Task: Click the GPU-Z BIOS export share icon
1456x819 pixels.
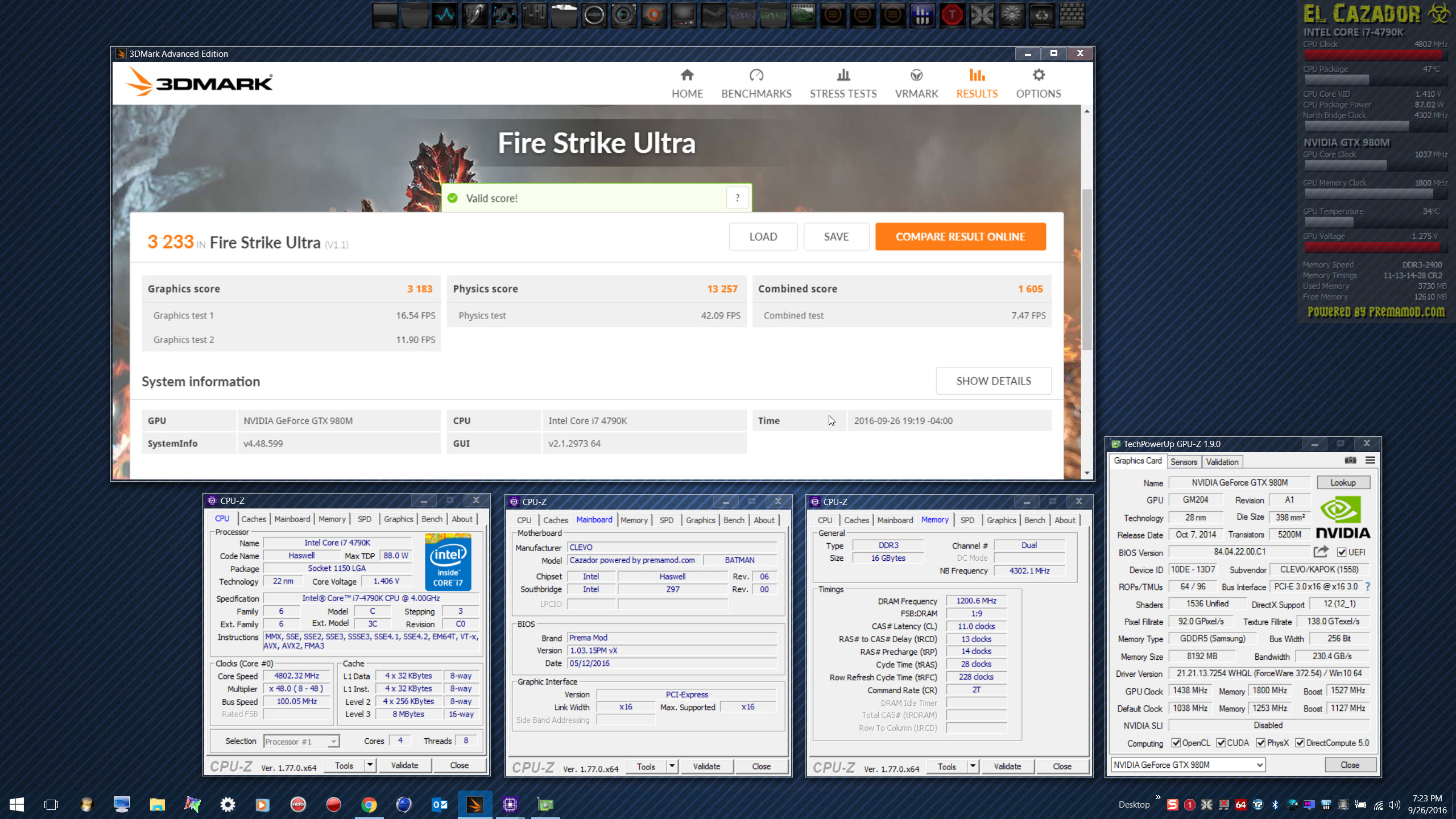Action: [x=1321, y=552]
